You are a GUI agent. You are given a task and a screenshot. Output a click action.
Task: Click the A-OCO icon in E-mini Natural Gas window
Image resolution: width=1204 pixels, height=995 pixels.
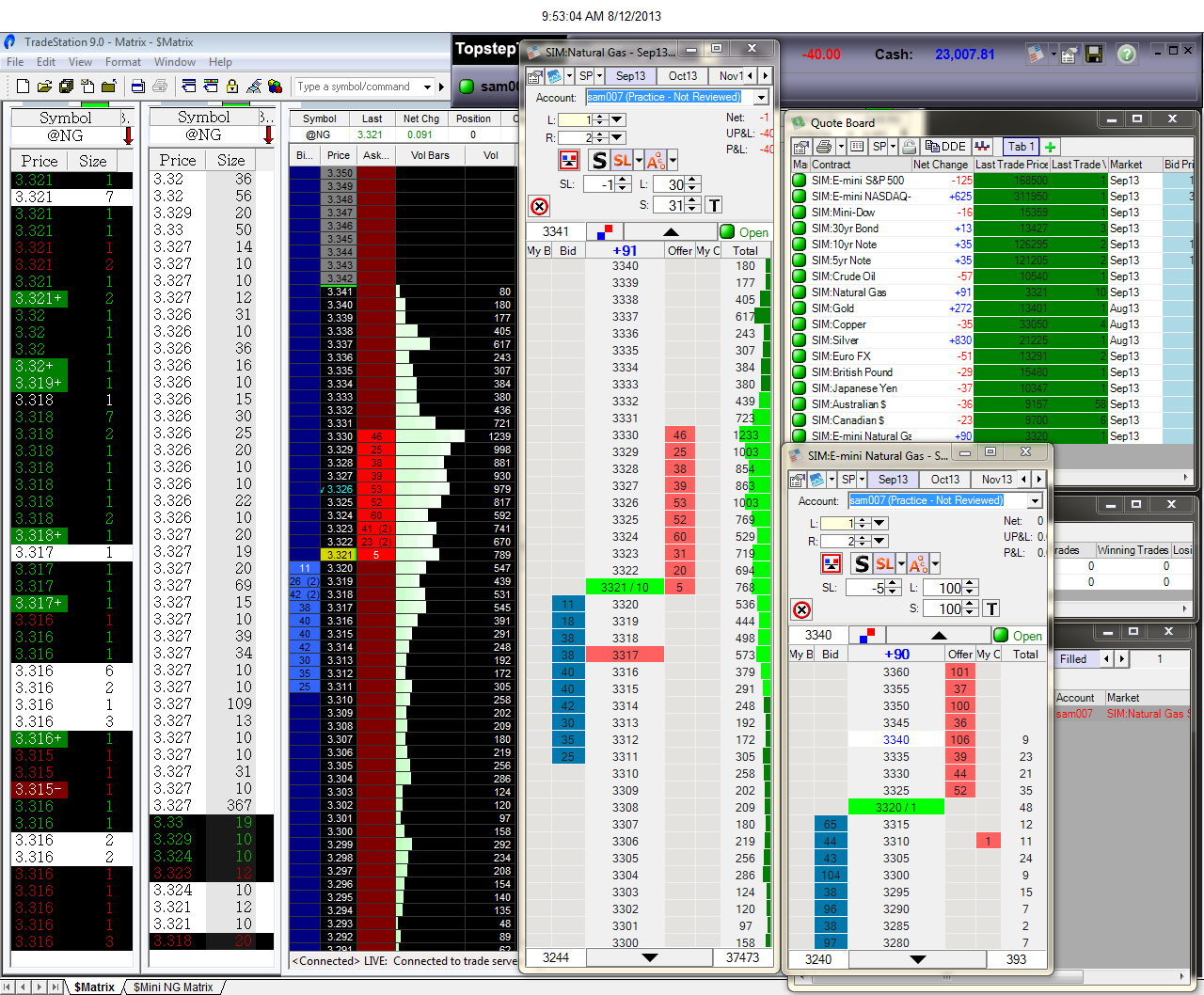click(917, 563)
